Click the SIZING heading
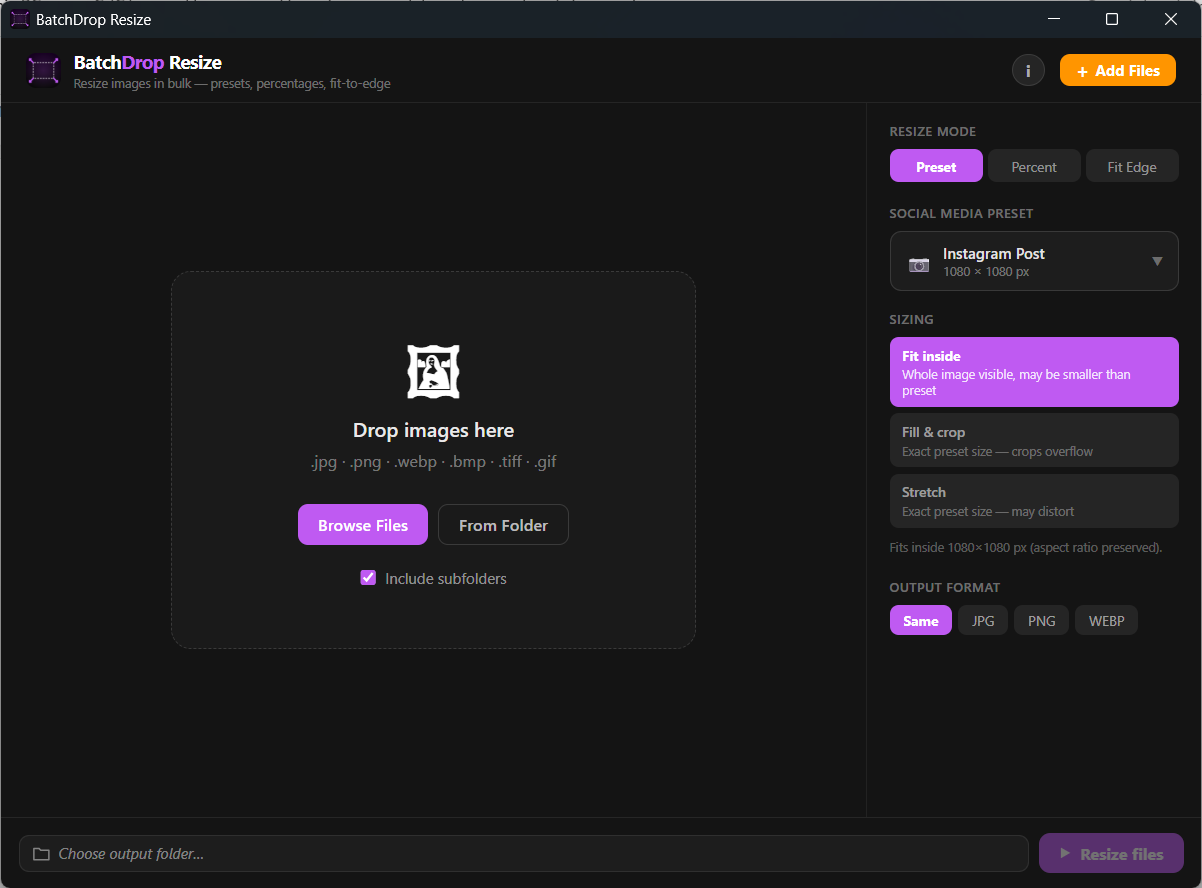The height and width of the screenshot is (888, 1202). 911,319
